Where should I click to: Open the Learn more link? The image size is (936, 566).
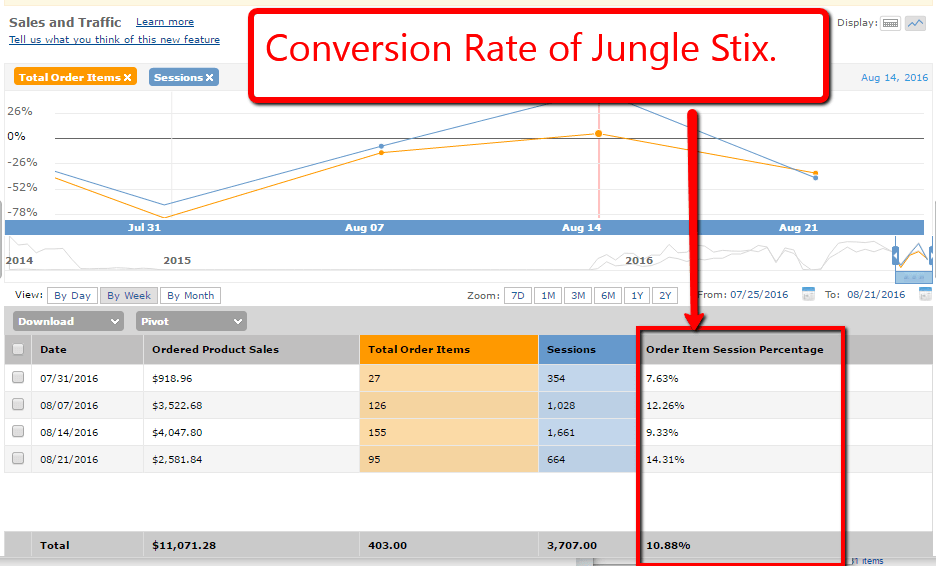click(165, 21)
